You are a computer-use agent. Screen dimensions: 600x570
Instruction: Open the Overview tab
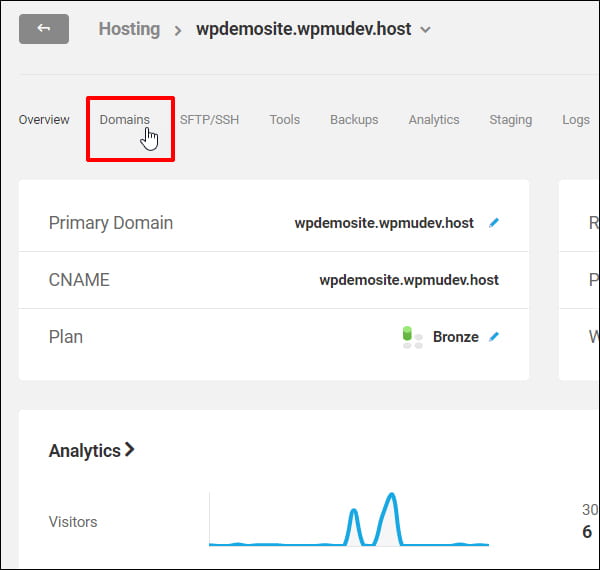point(44,120)
